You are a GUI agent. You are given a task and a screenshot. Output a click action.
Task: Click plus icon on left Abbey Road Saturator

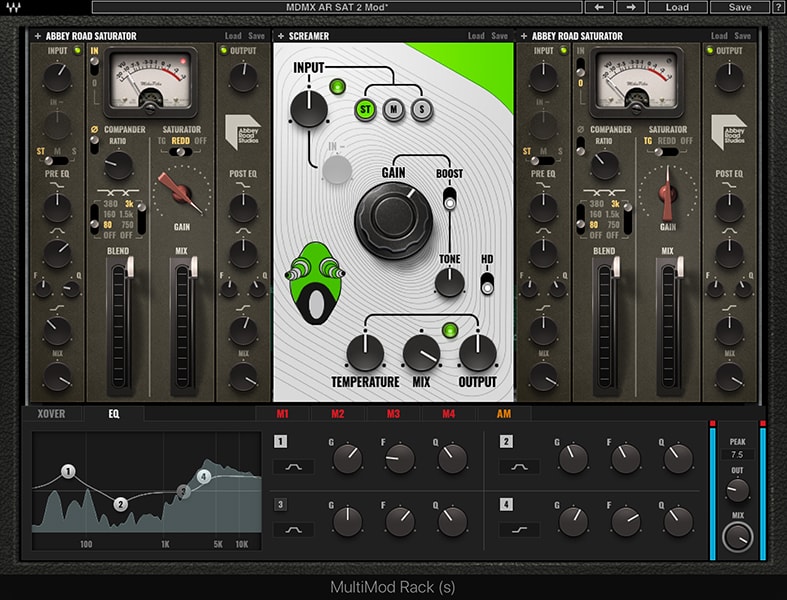coord(38,36)
